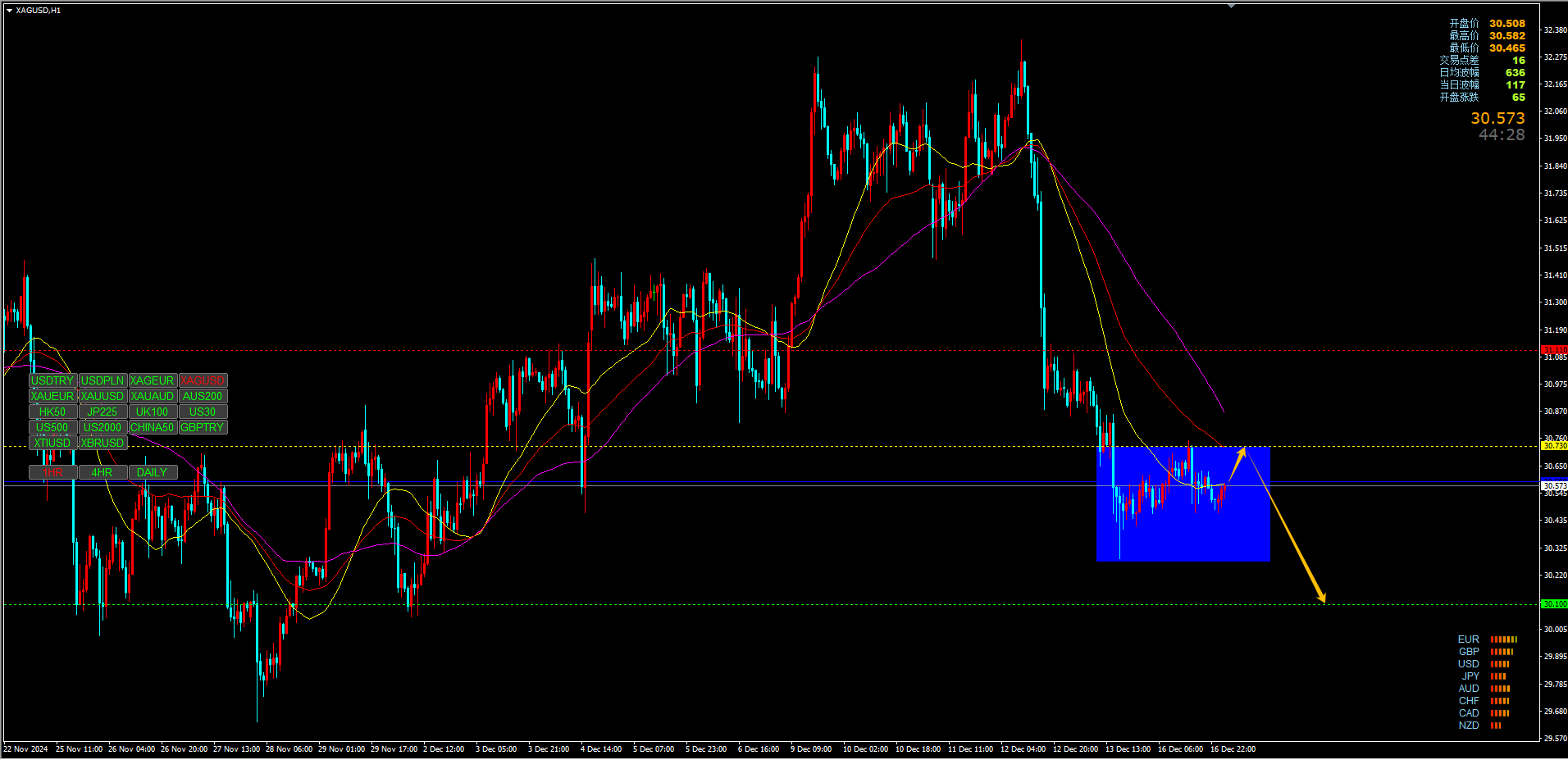Click the 16 Dec 22:00 time label

1233,749
